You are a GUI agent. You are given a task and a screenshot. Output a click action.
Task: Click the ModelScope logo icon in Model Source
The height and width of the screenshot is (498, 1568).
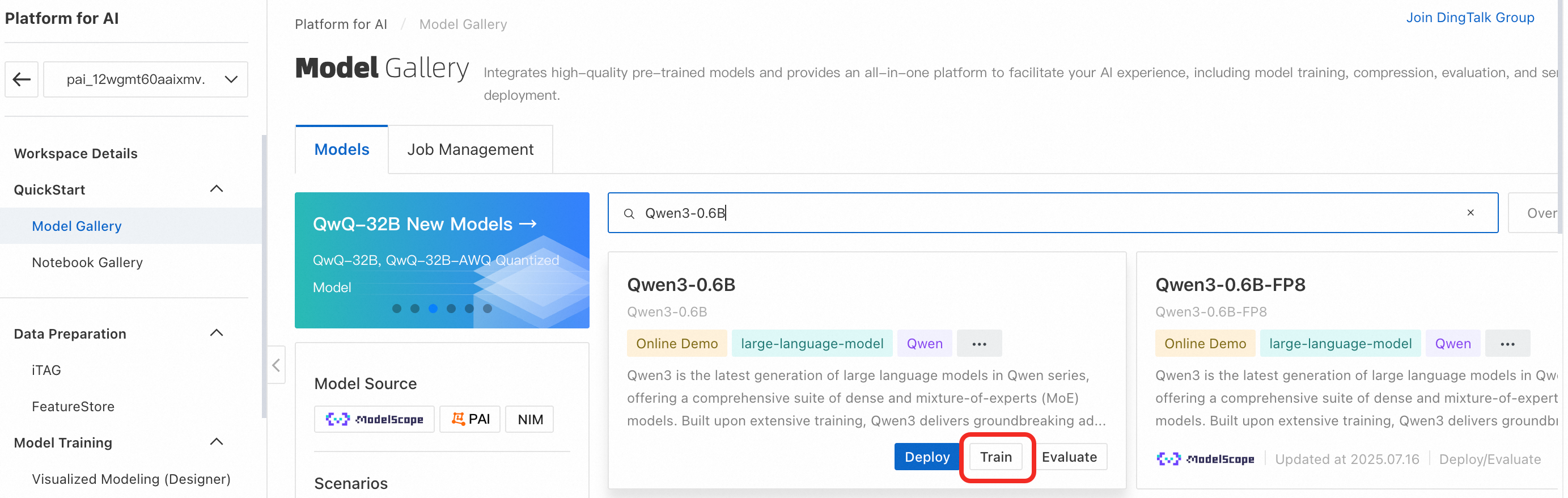coord(337,419)
